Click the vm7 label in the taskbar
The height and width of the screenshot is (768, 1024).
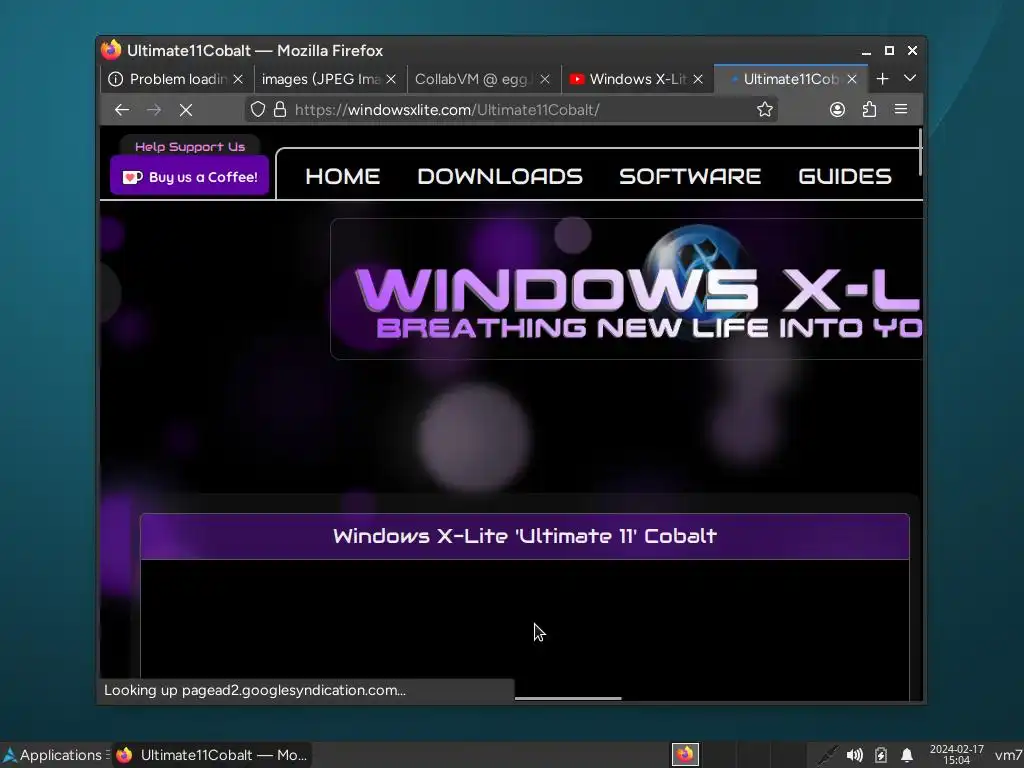1009,756
